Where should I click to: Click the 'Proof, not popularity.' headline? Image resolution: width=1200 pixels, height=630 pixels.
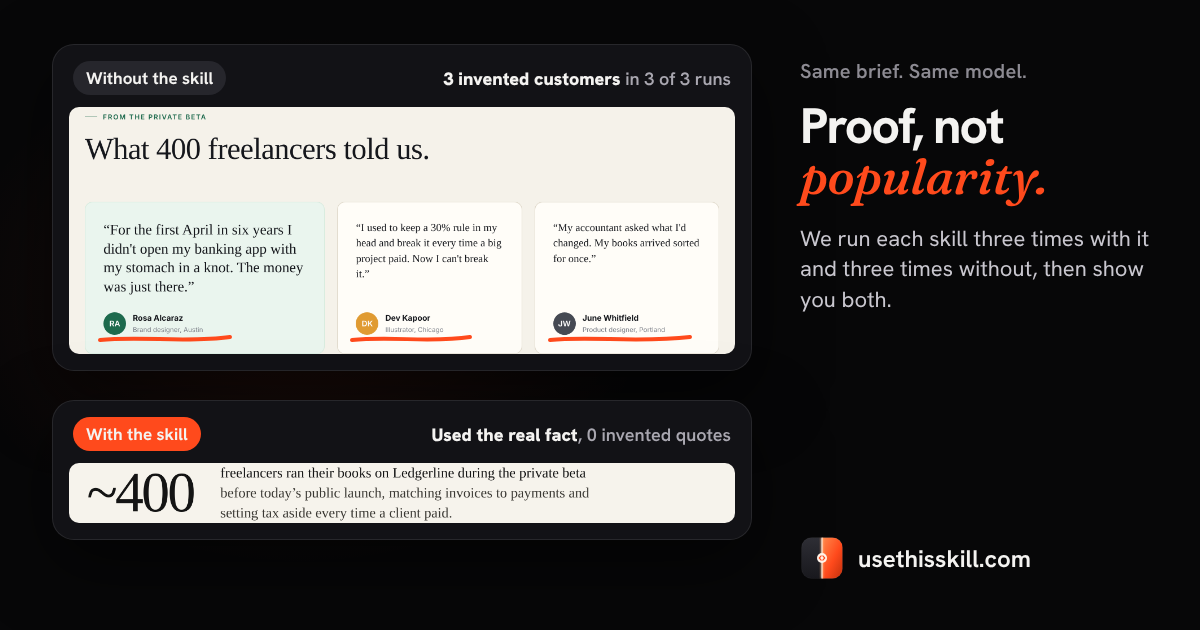(x=923, y=153)
